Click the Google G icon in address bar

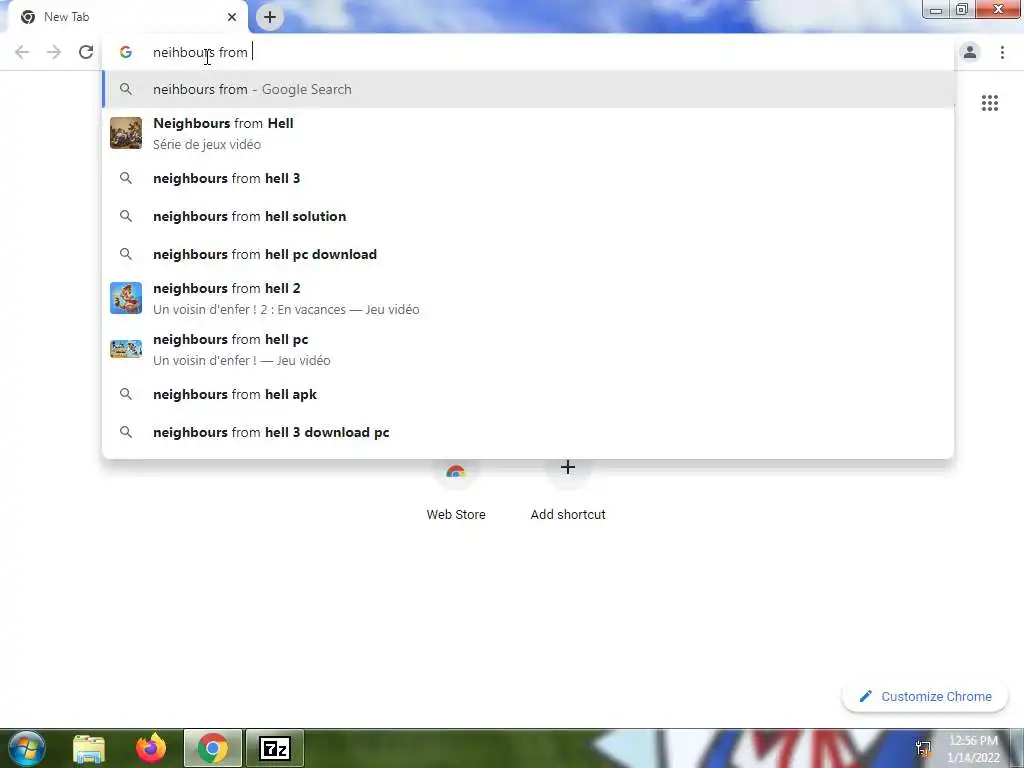tap(126, 52)
